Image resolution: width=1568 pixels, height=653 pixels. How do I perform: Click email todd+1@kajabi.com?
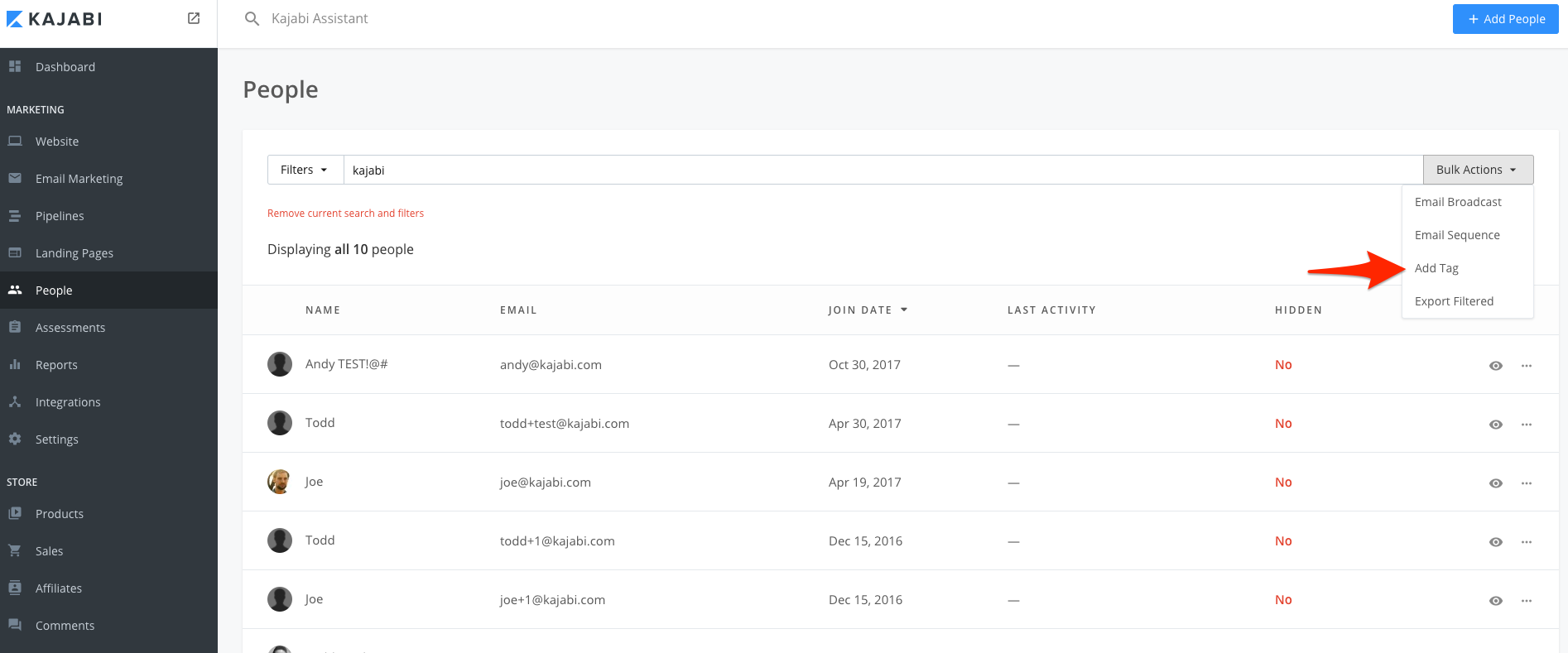coord(557,541)
